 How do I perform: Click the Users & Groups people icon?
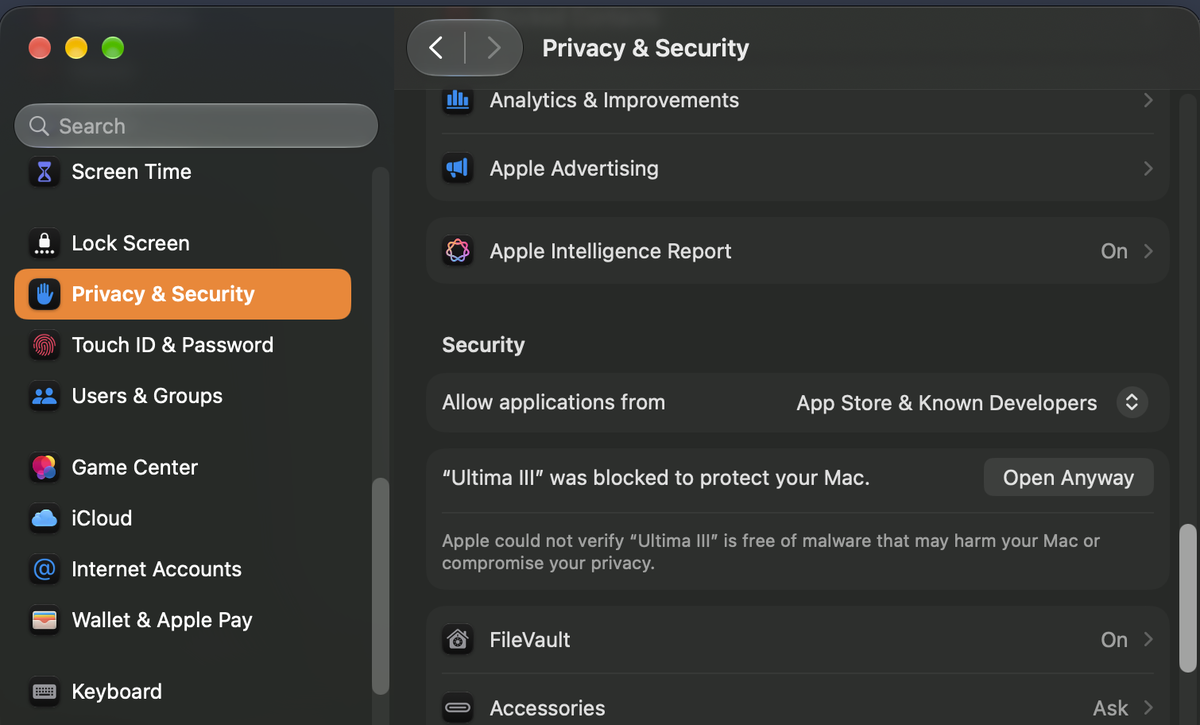[x=44, y=396]
